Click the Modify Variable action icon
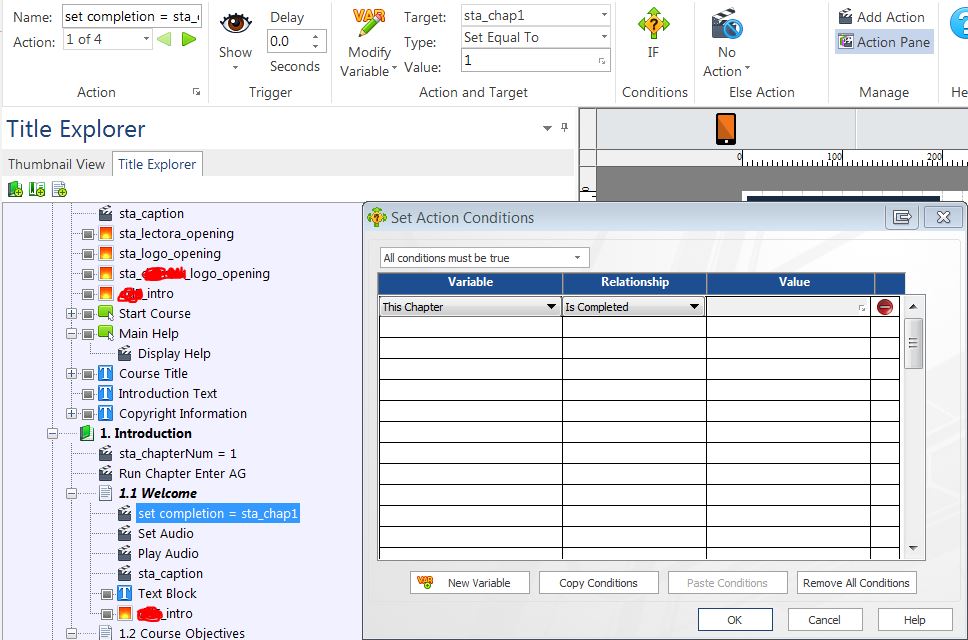 [369, 23]
